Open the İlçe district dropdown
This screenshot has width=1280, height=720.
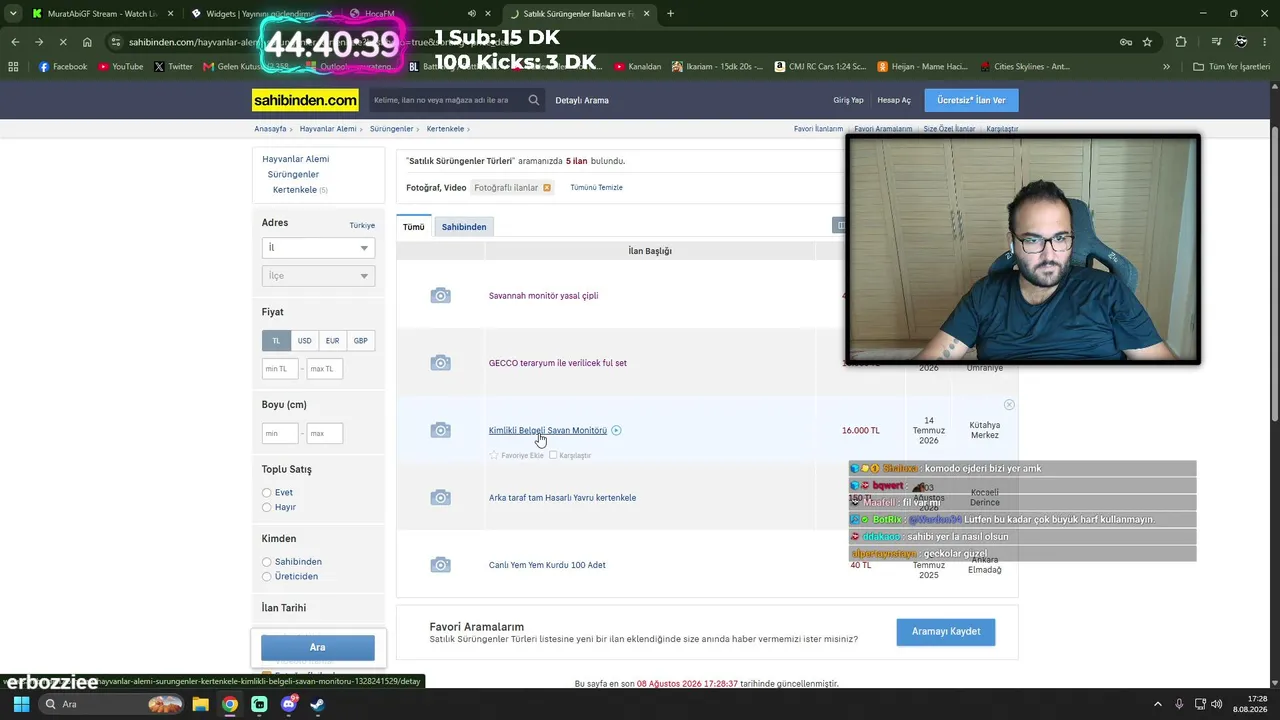318,276
